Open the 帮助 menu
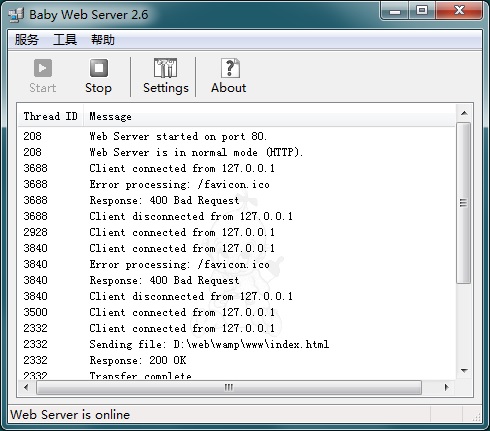The image size is (490, 431). (103, 40)
